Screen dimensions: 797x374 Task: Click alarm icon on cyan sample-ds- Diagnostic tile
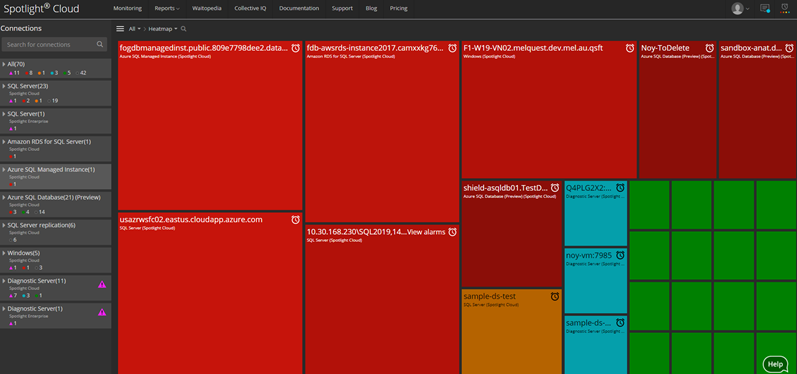(620, 323)
